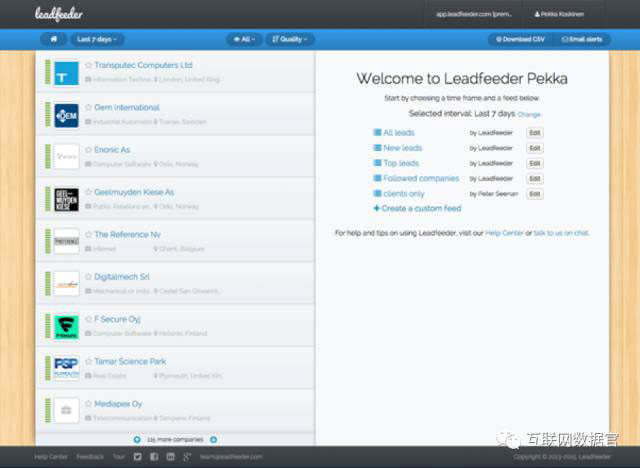Image resolution: width=640 pixels, height=468 pixels.
Task: Click the Leadfeeder logo
Action: pos(59,14)
